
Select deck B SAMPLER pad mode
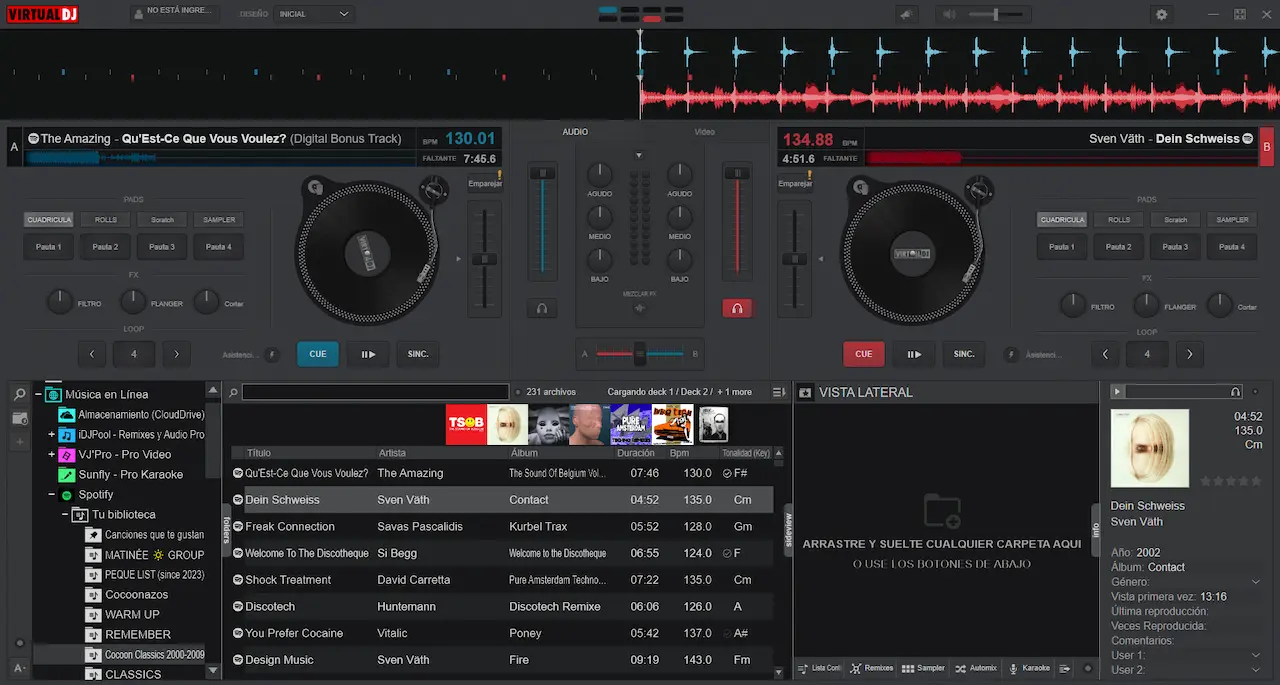(x=1233, y=220)
